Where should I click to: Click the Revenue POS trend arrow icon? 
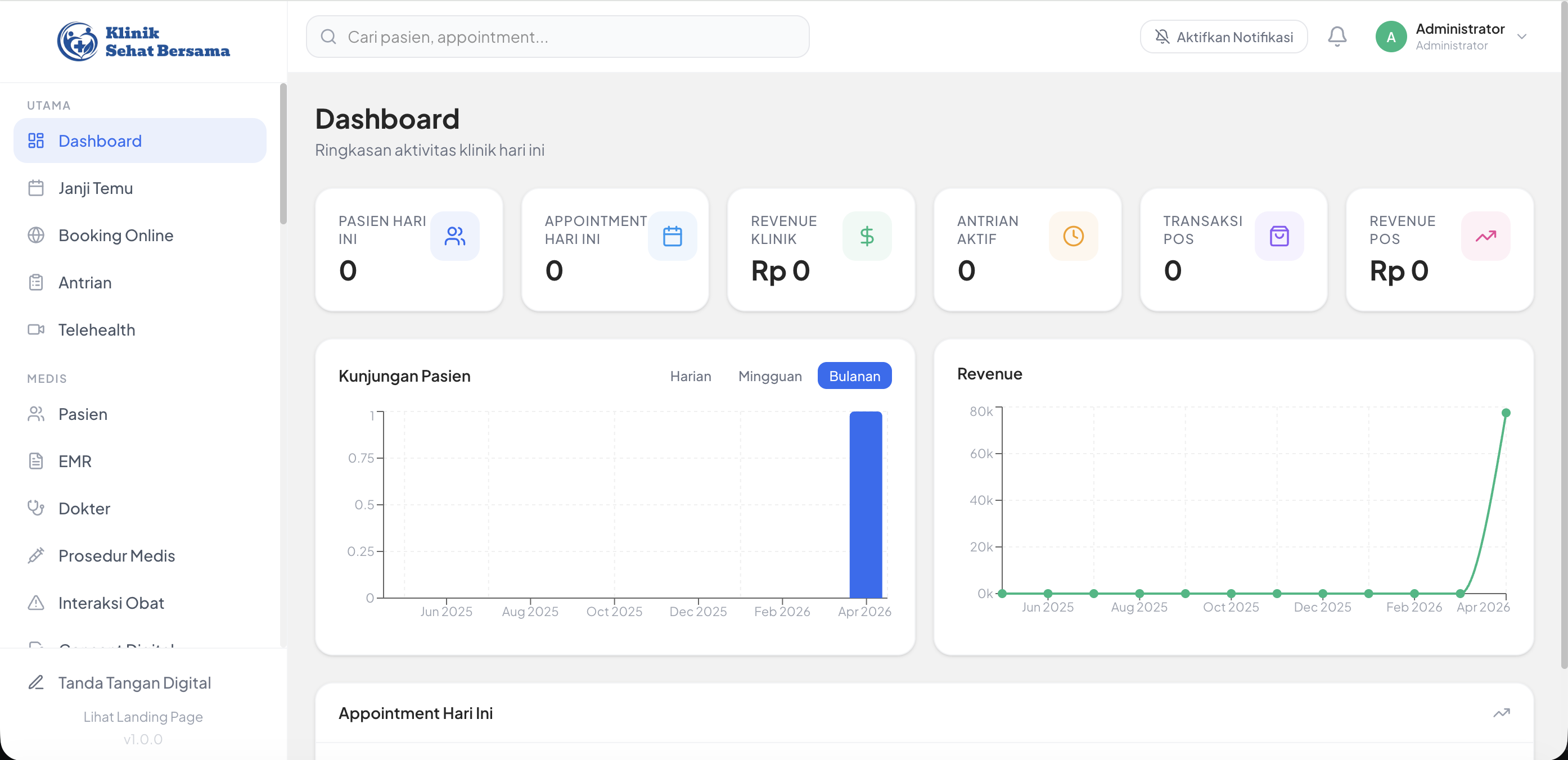[1485, 236]
